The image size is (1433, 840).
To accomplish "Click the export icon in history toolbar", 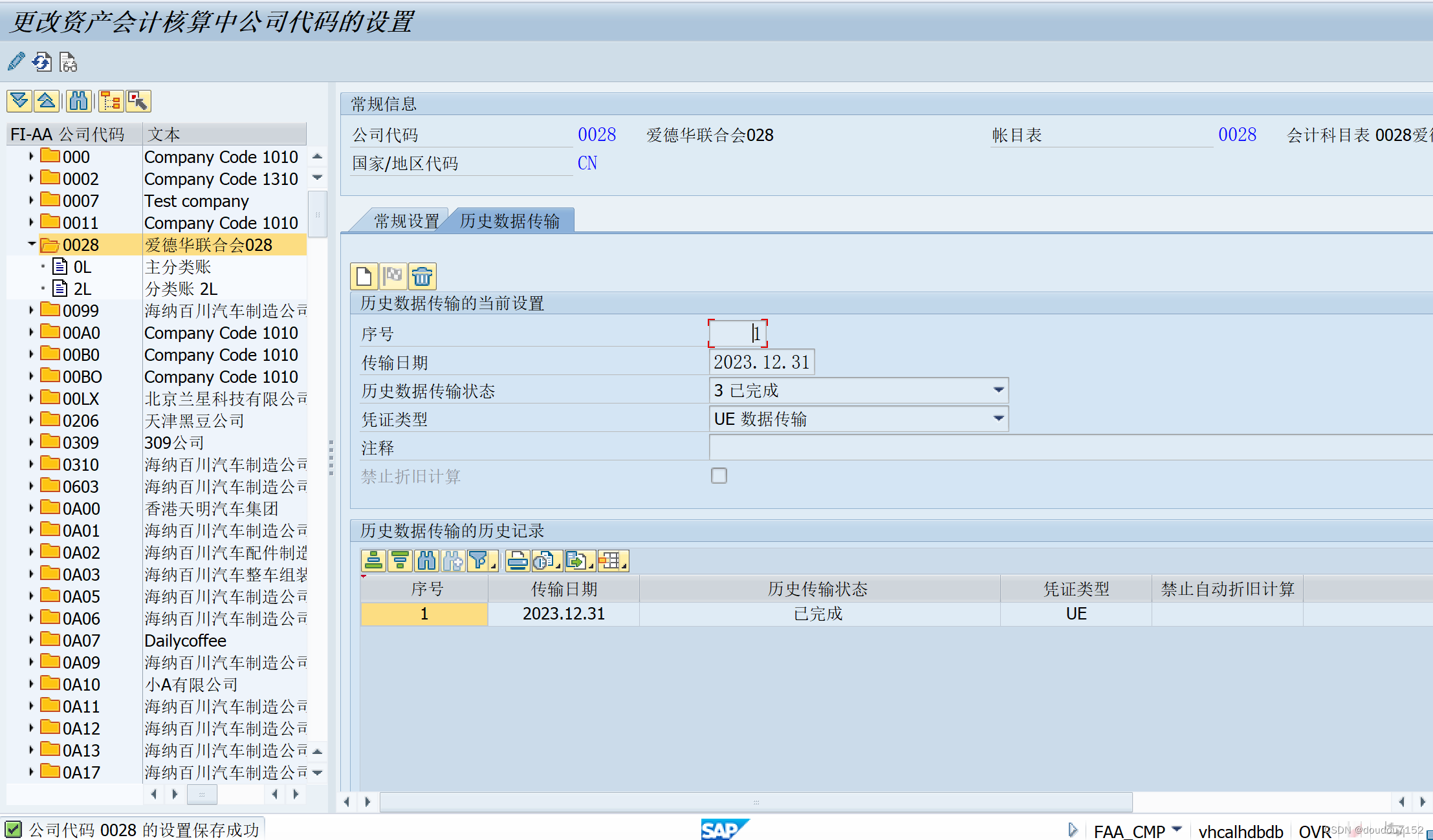I will tap(576, 561).
